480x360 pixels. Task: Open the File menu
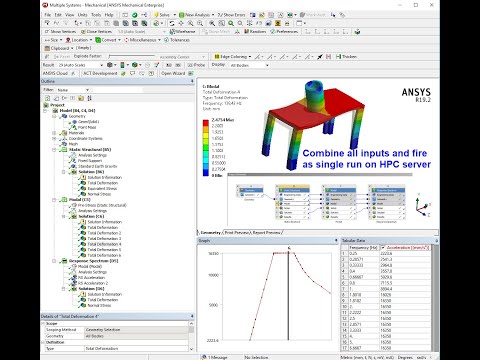click(x=48, y=15)
